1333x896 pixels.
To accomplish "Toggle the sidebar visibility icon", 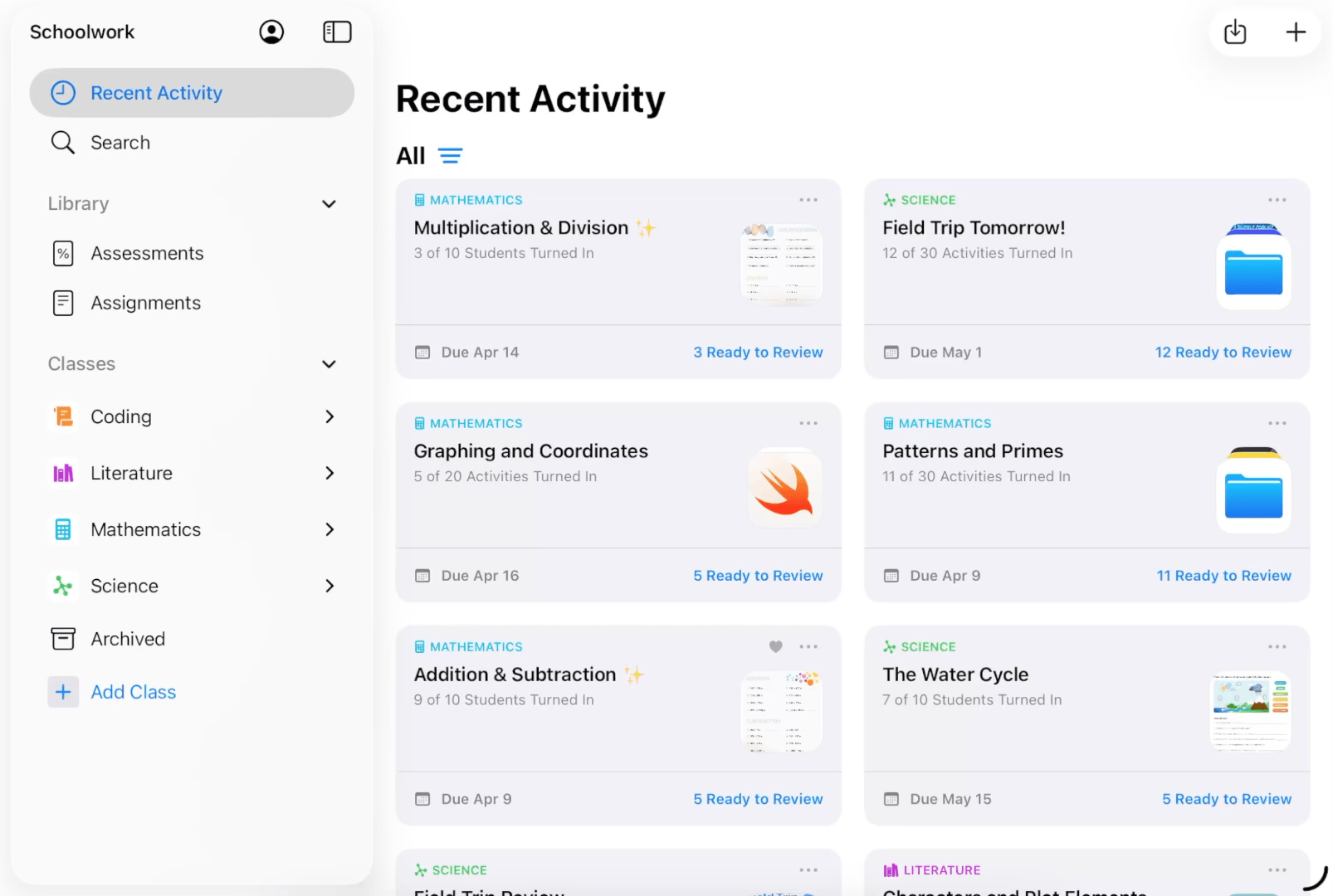I will pos(337,32).
